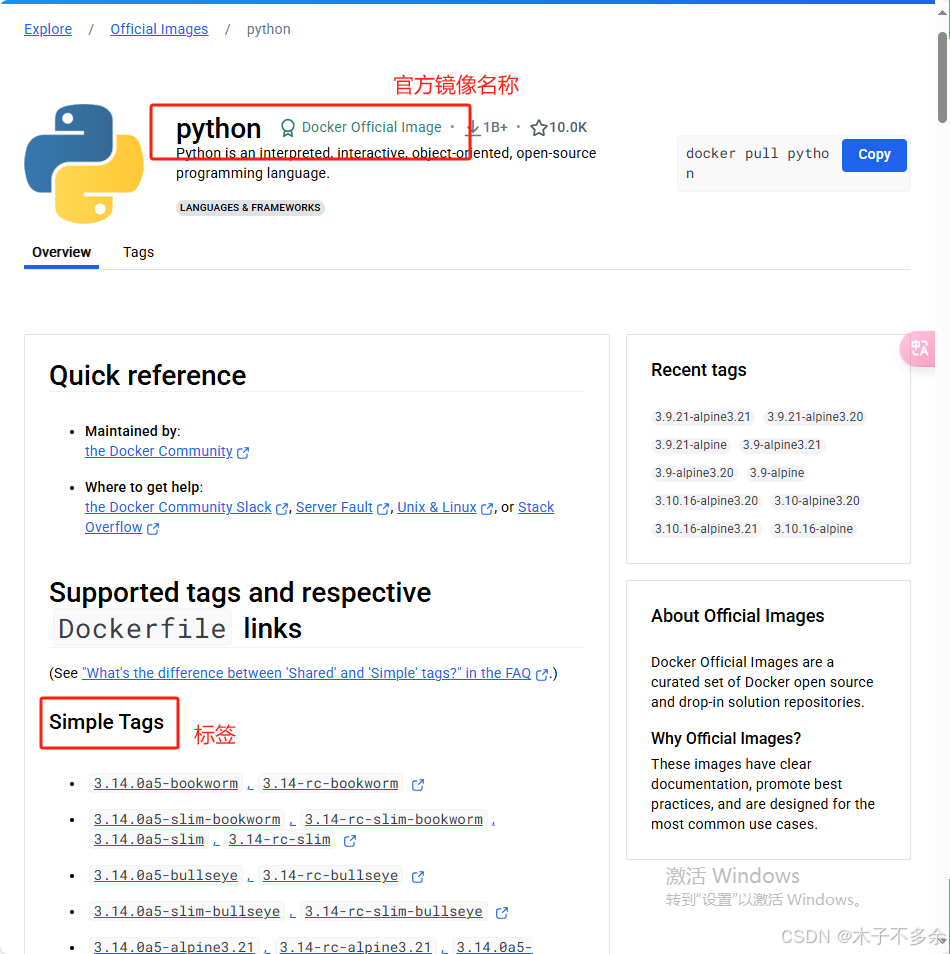Switch to the Overview tab
This screenshot has height=954, width=950.
61,252
